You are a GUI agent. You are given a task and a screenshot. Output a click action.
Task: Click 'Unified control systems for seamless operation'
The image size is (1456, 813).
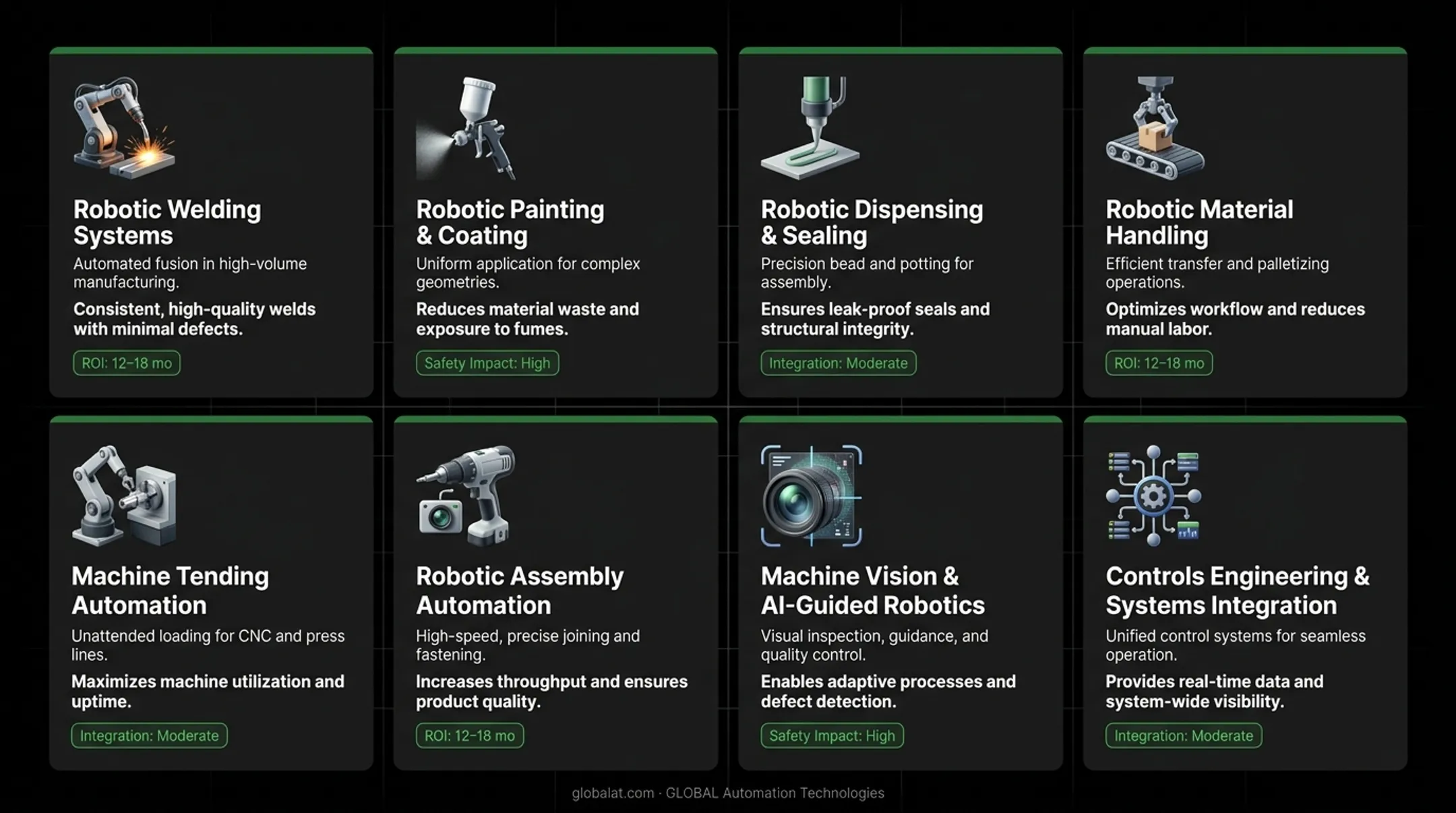pos(1236,645)
